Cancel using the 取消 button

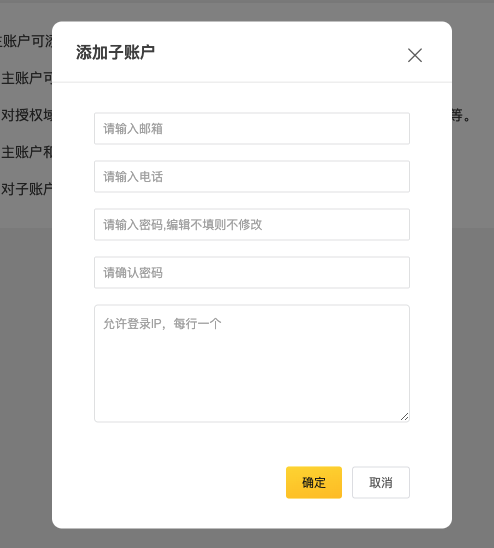click(381, 482)
